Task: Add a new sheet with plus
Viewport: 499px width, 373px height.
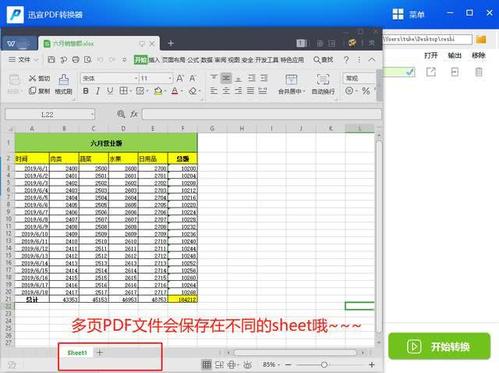Action: pos(100,352)
